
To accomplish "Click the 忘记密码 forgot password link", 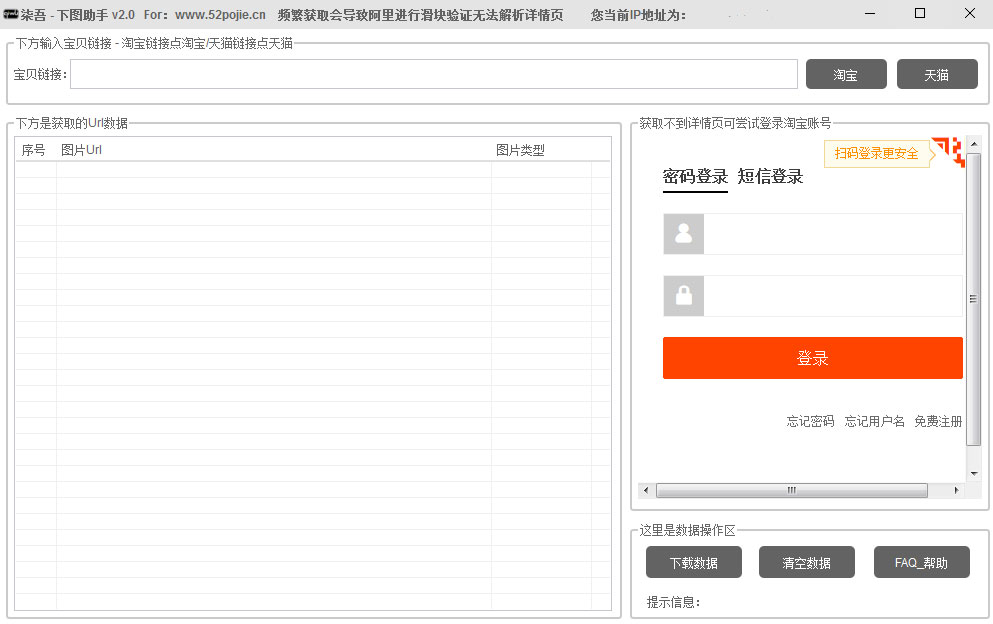I will 810,422.
